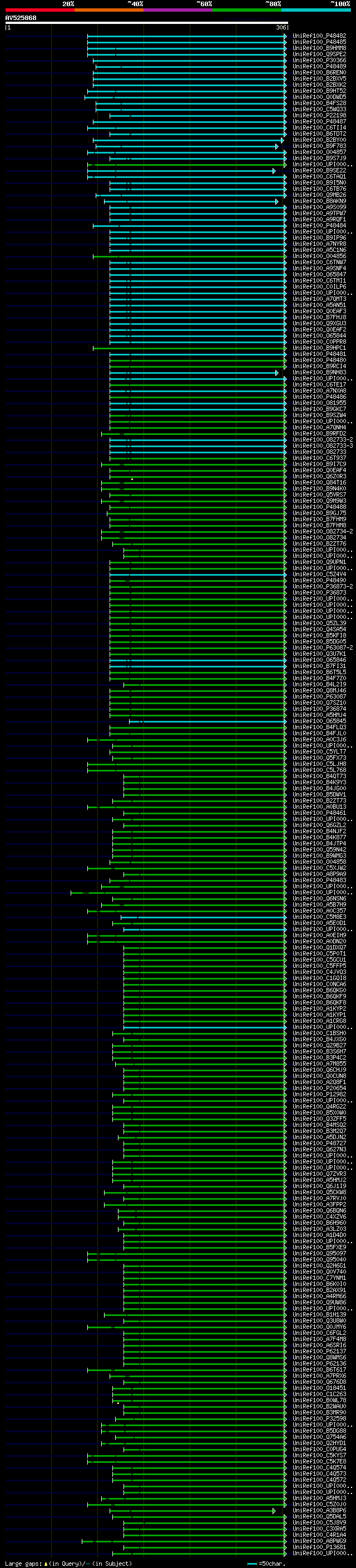Click UniRef100_B2BXV5 label

click(x=319, y=78)
